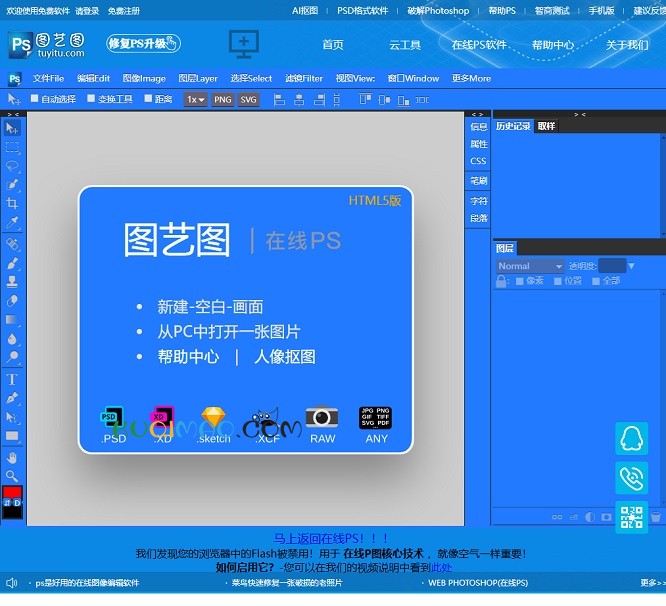This screenshot has width=666, height=606.
Task: Collapse the right panel >< arrows
Action: pyautogui.click(x=580, y=114)
